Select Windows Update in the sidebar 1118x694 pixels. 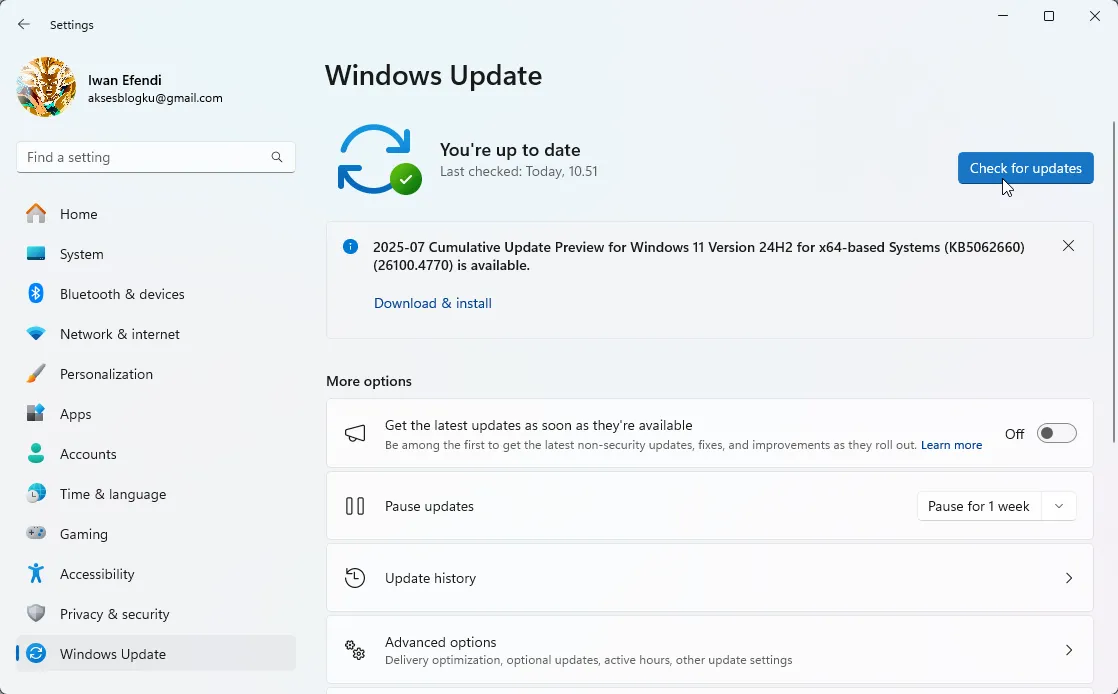tap(112, 654)
